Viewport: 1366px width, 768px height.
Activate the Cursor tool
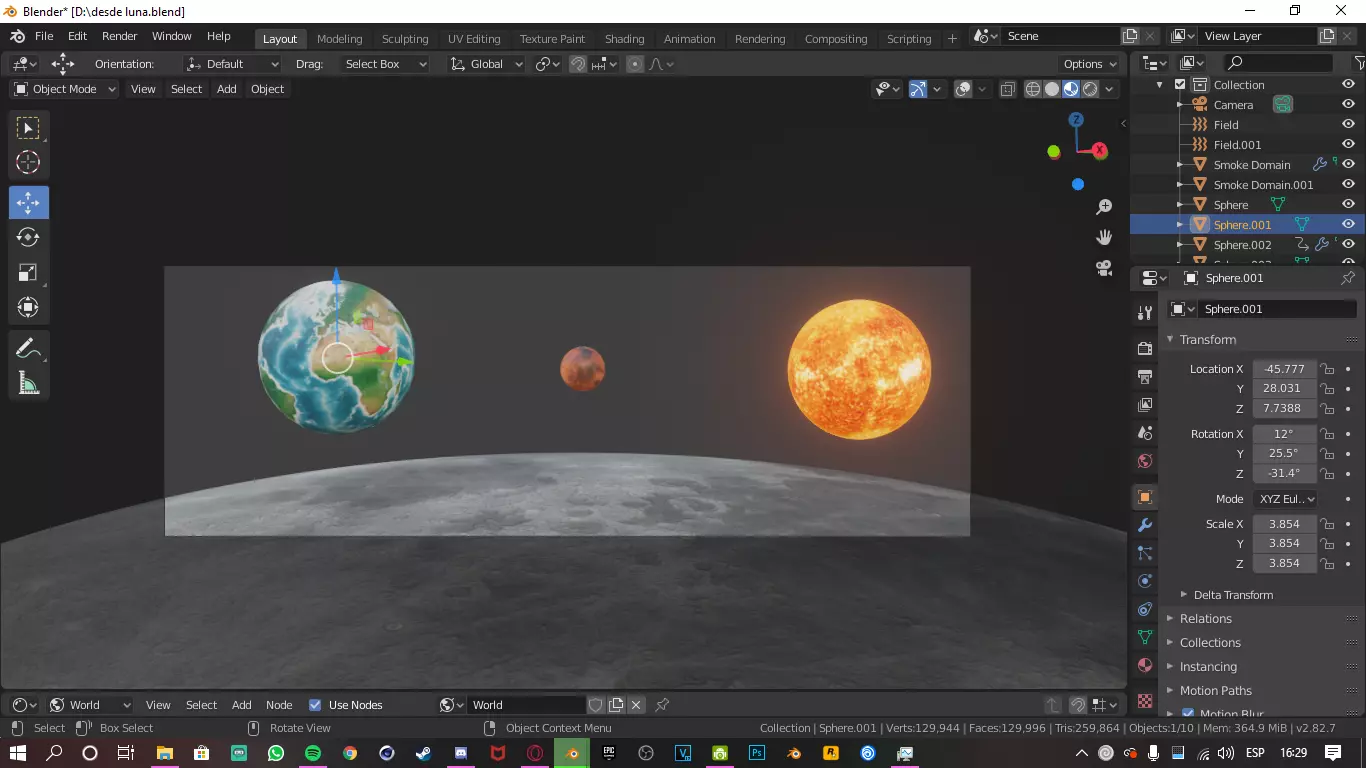click(x=28, y=162)
